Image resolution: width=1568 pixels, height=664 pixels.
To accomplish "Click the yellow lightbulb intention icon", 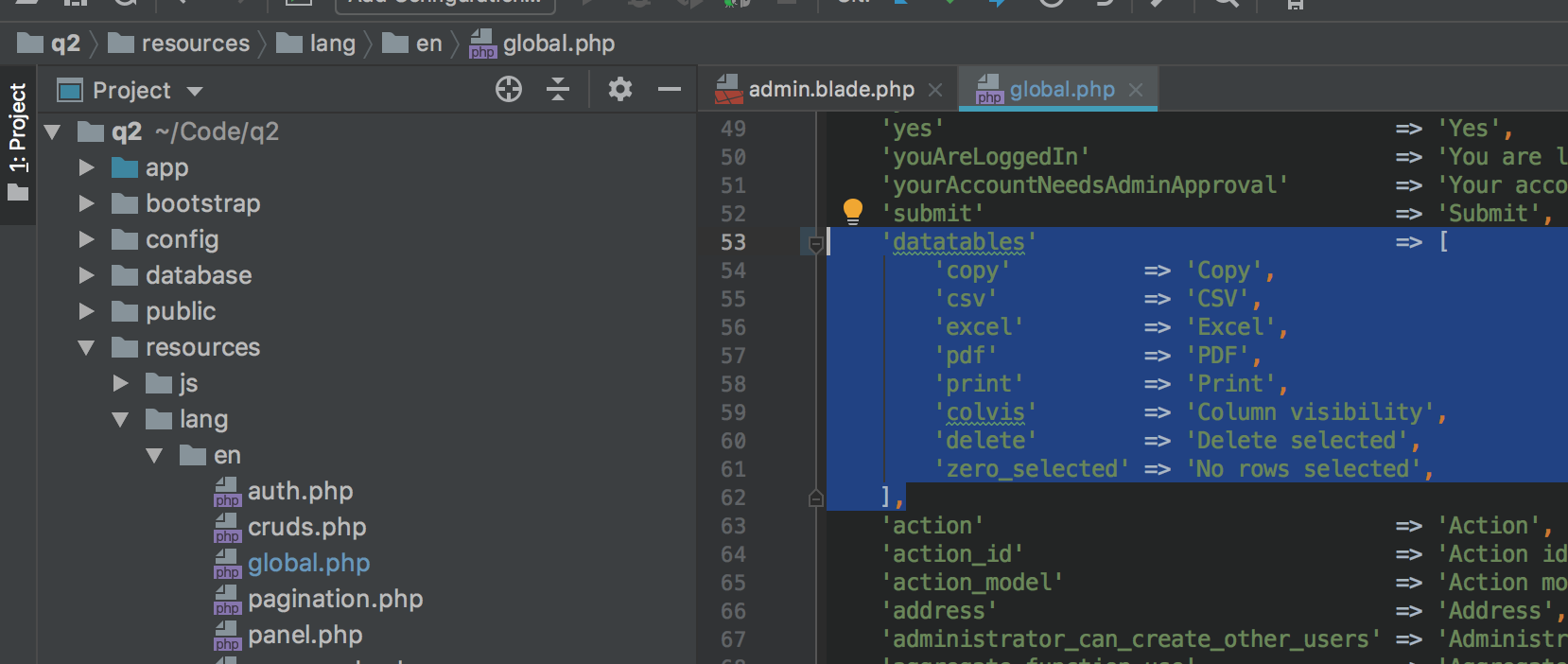I will click(852, 210).
